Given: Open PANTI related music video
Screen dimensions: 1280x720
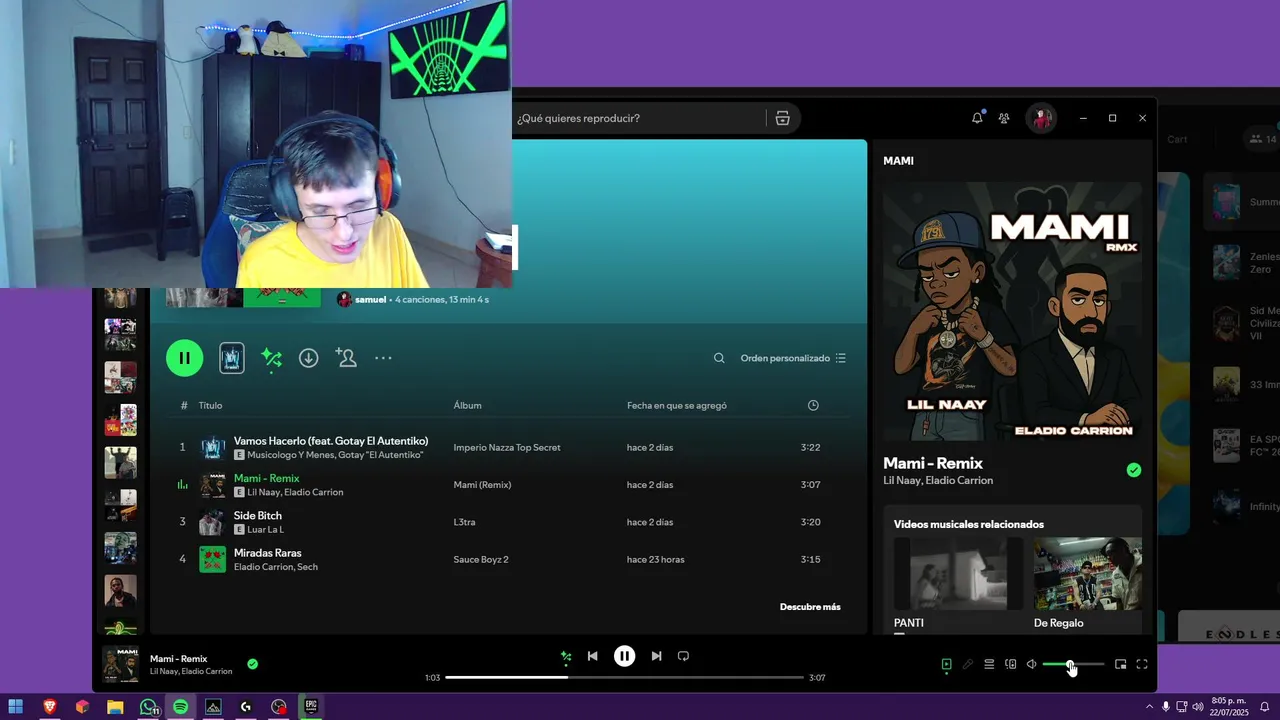Looking at the screenshot, I should (x=958, y=574).
